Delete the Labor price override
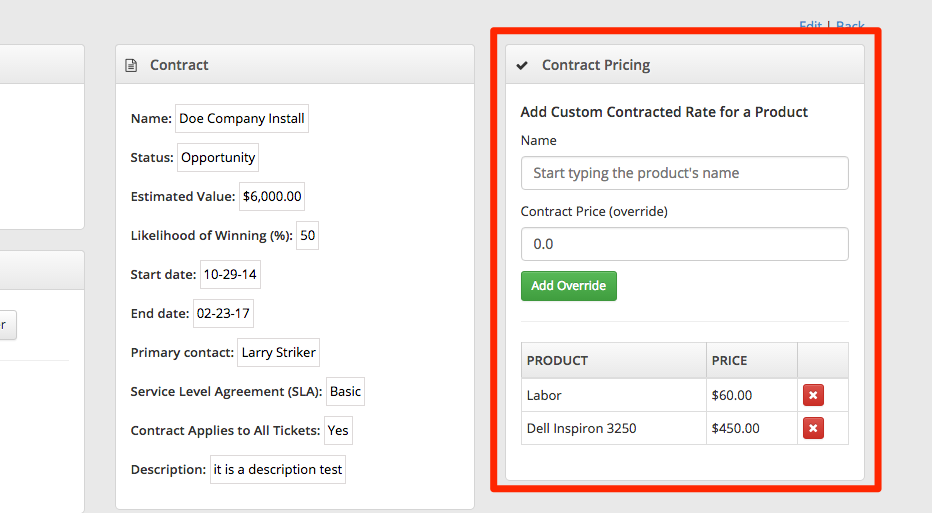The height and width of the screenshot is (513, 932). click(x=813, y=395)
